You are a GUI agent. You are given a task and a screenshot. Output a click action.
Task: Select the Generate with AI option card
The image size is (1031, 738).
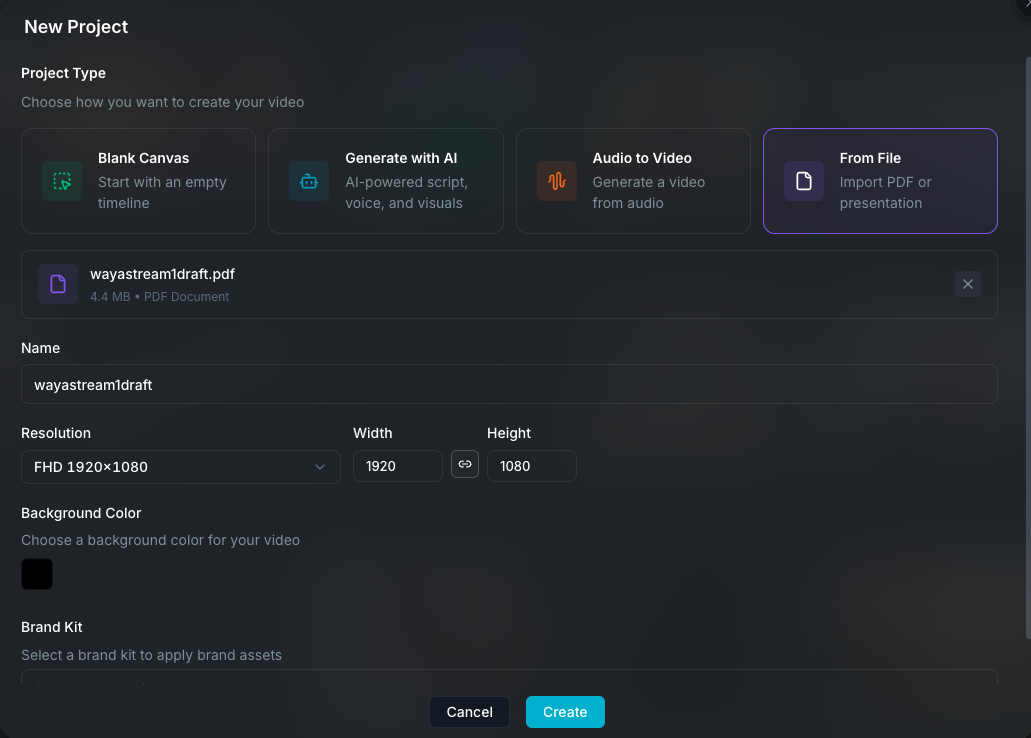click(385, 181)
